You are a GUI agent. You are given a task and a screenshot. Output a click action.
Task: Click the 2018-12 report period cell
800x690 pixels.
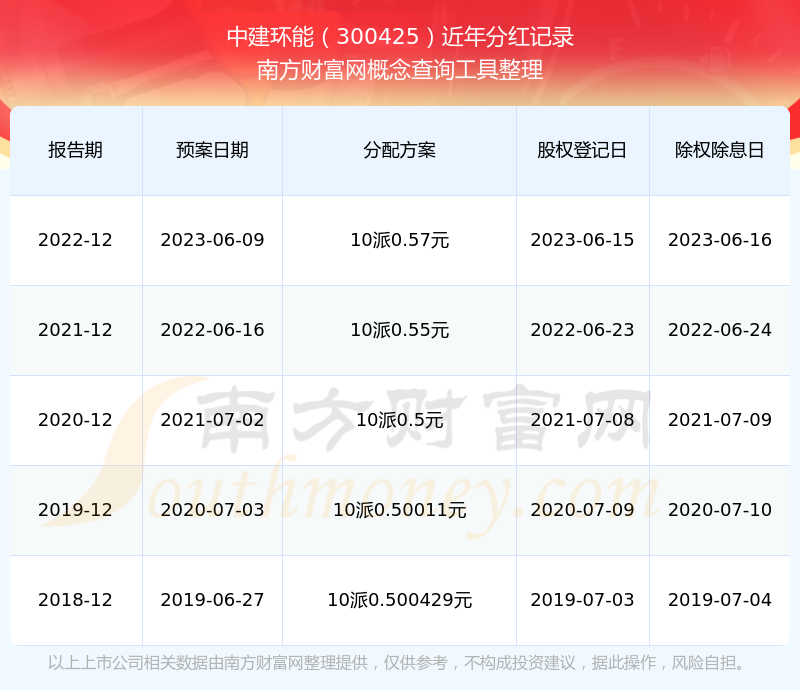76,599
